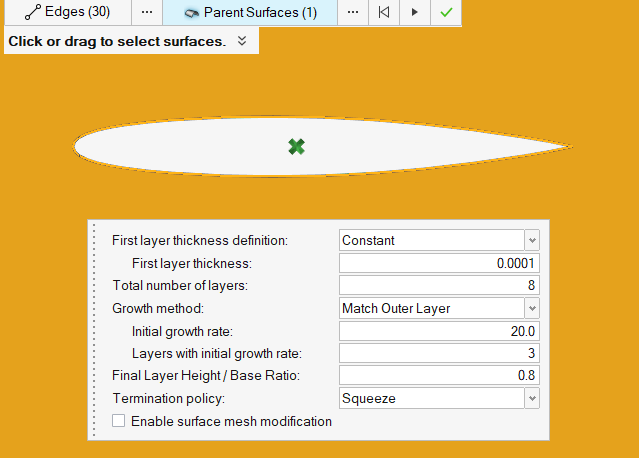Viewport: 639px width, 458px height.
Task: Open the Growth method dropdown
Action: click(531, 308)
